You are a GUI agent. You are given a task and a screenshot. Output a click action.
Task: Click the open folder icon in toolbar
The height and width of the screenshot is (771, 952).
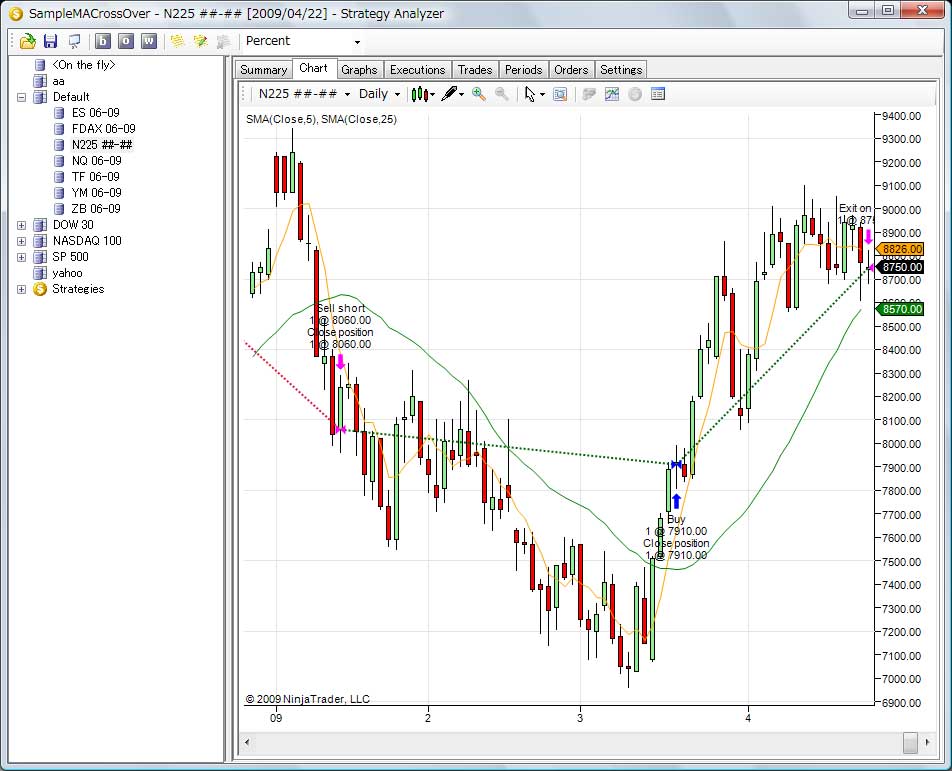27,41
